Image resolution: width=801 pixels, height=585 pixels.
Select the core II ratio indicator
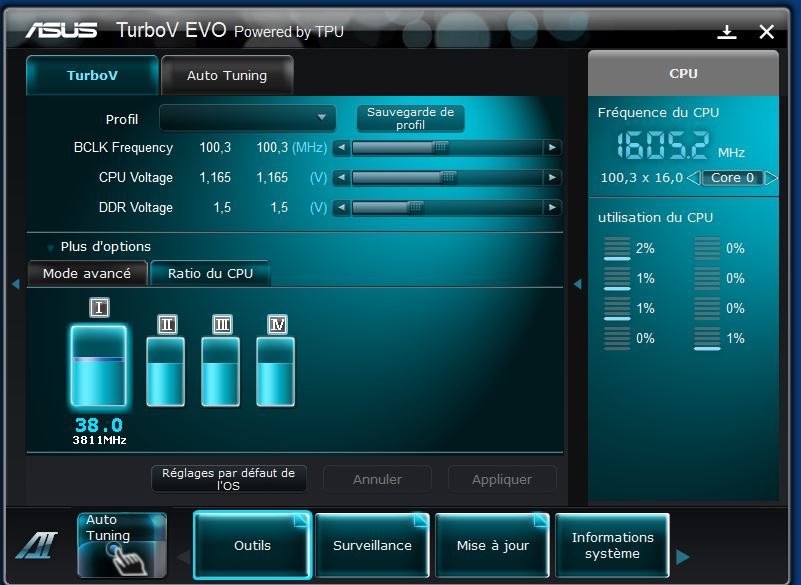(167, 324)
